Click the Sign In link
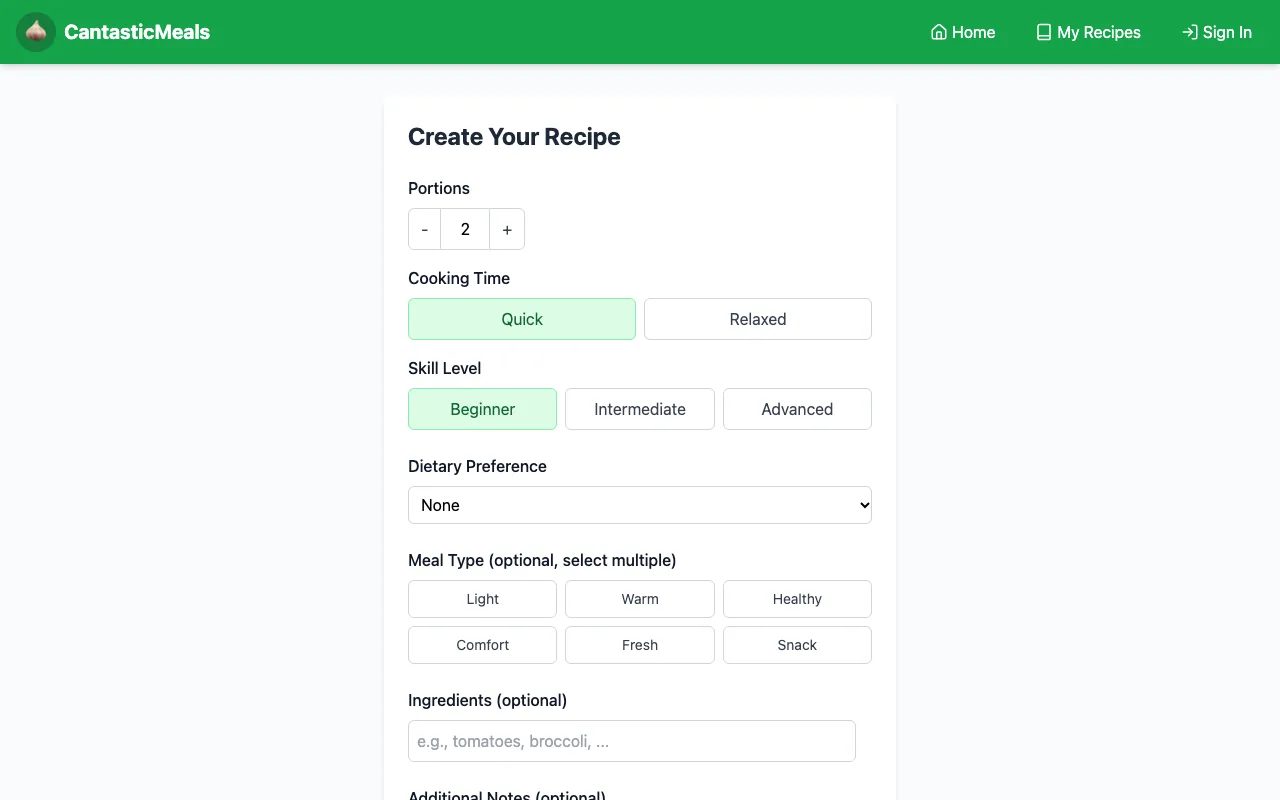This screenshot has height=800, width=1280. pos(1217,32)
